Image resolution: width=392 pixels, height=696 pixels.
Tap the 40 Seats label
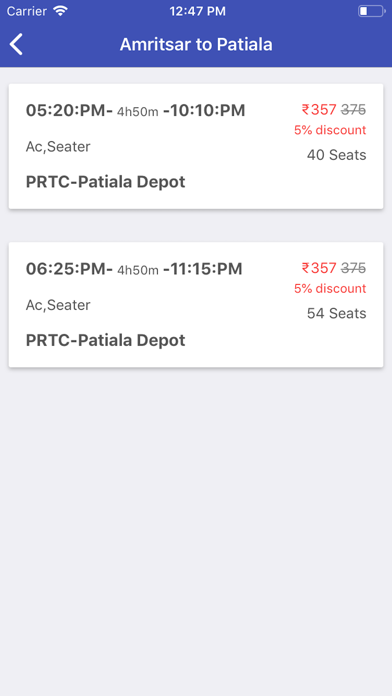pyautogui.click(x=337, y=155)
